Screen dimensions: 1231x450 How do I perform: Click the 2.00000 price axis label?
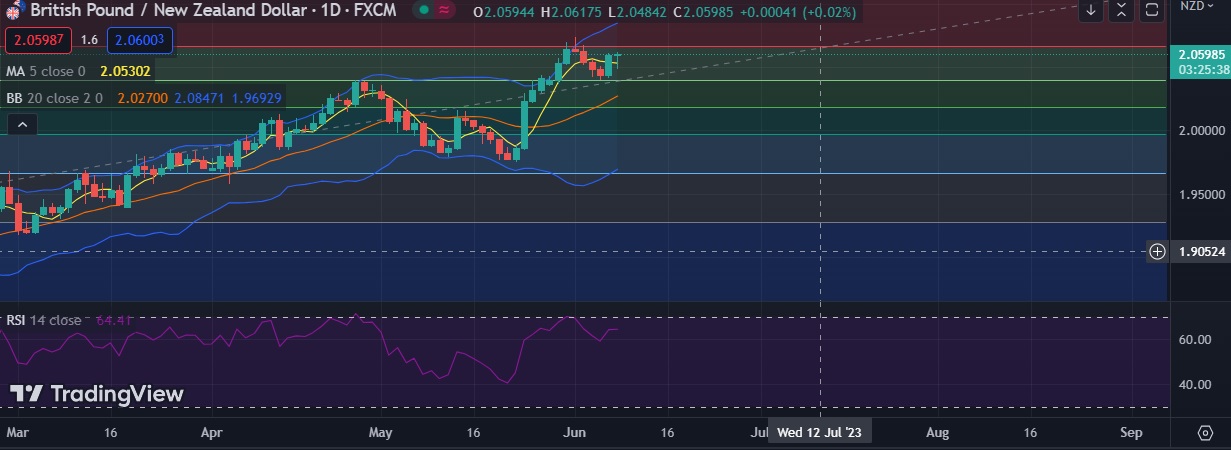tap(1201, 131)
